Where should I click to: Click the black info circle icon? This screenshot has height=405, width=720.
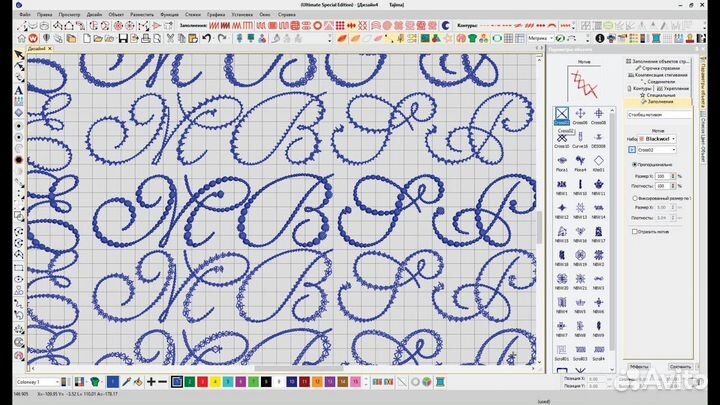pos(600,39)
